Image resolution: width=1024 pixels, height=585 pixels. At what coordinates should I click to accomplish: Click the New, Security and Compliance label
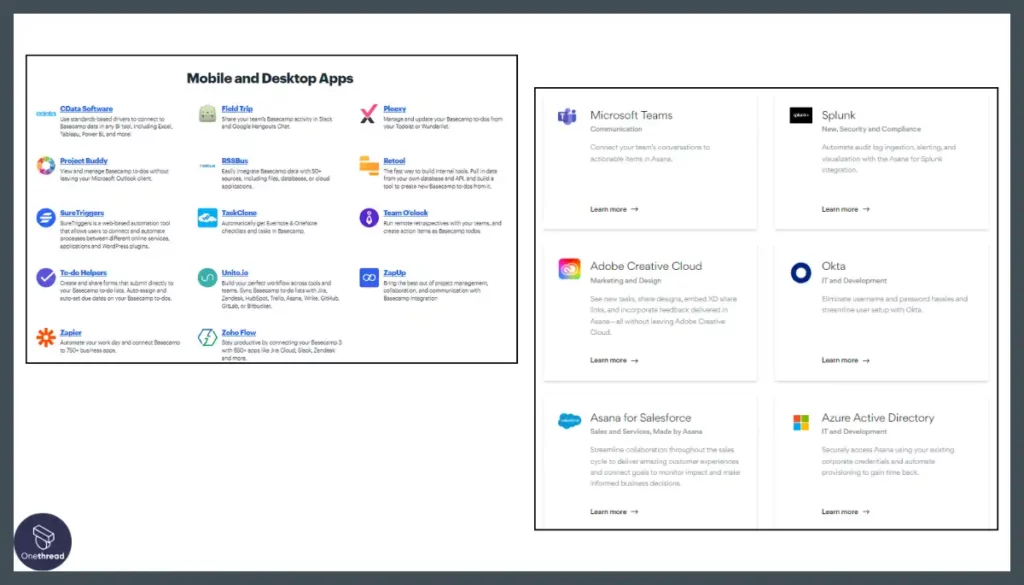[871, 129]
